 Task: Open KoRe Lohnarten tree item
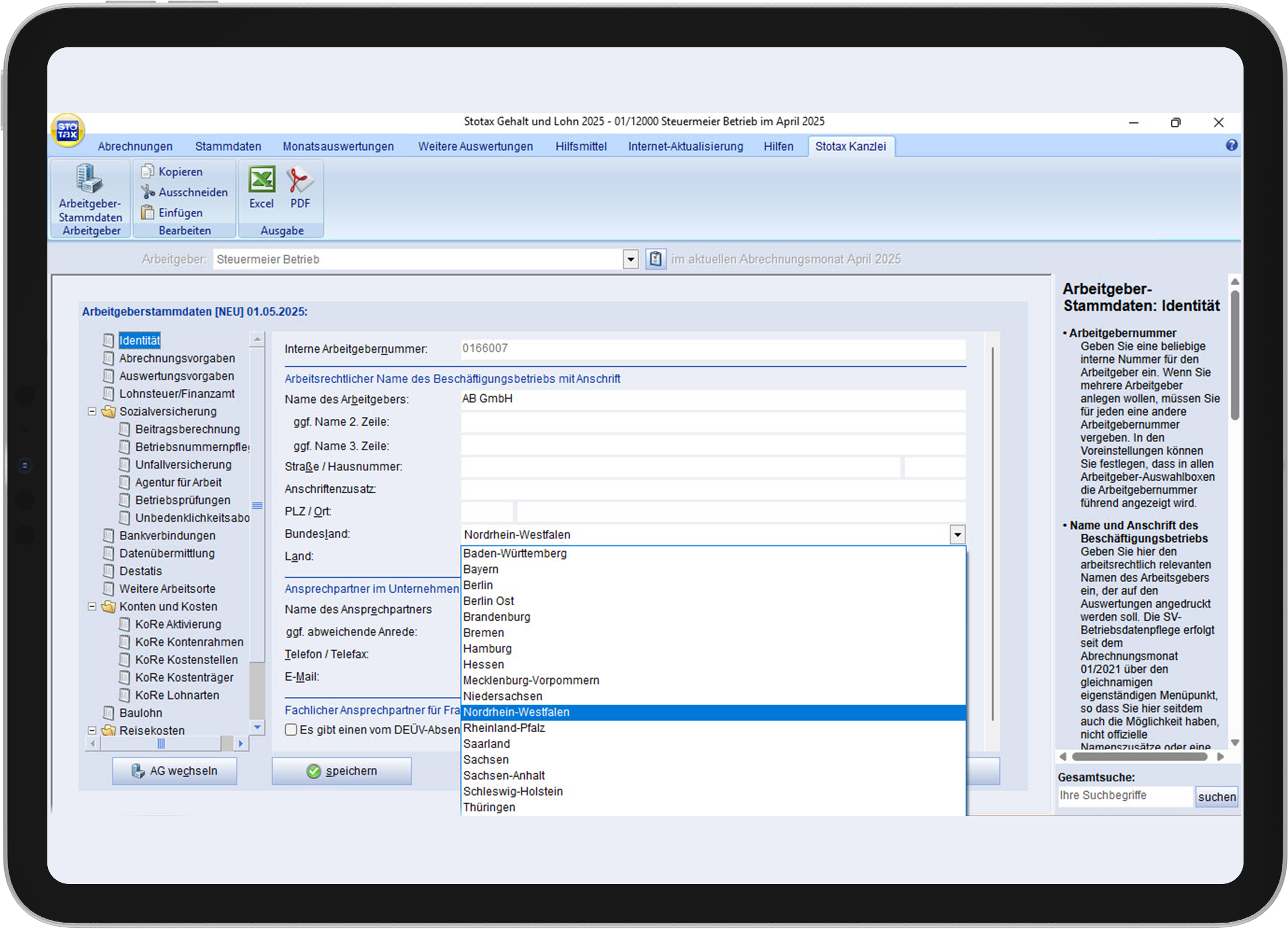177,695
